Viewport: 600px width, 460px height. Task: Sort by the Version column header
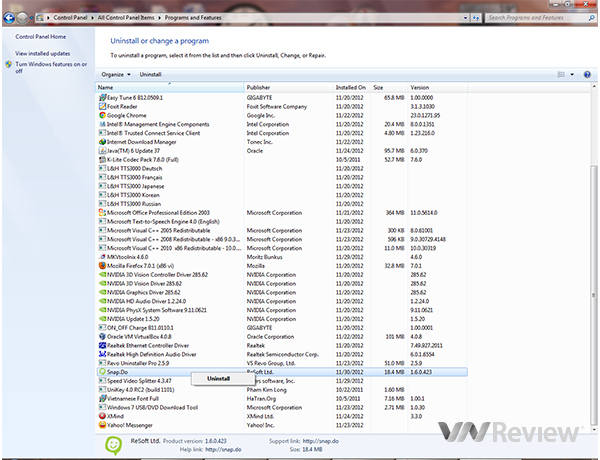[437, 87]
